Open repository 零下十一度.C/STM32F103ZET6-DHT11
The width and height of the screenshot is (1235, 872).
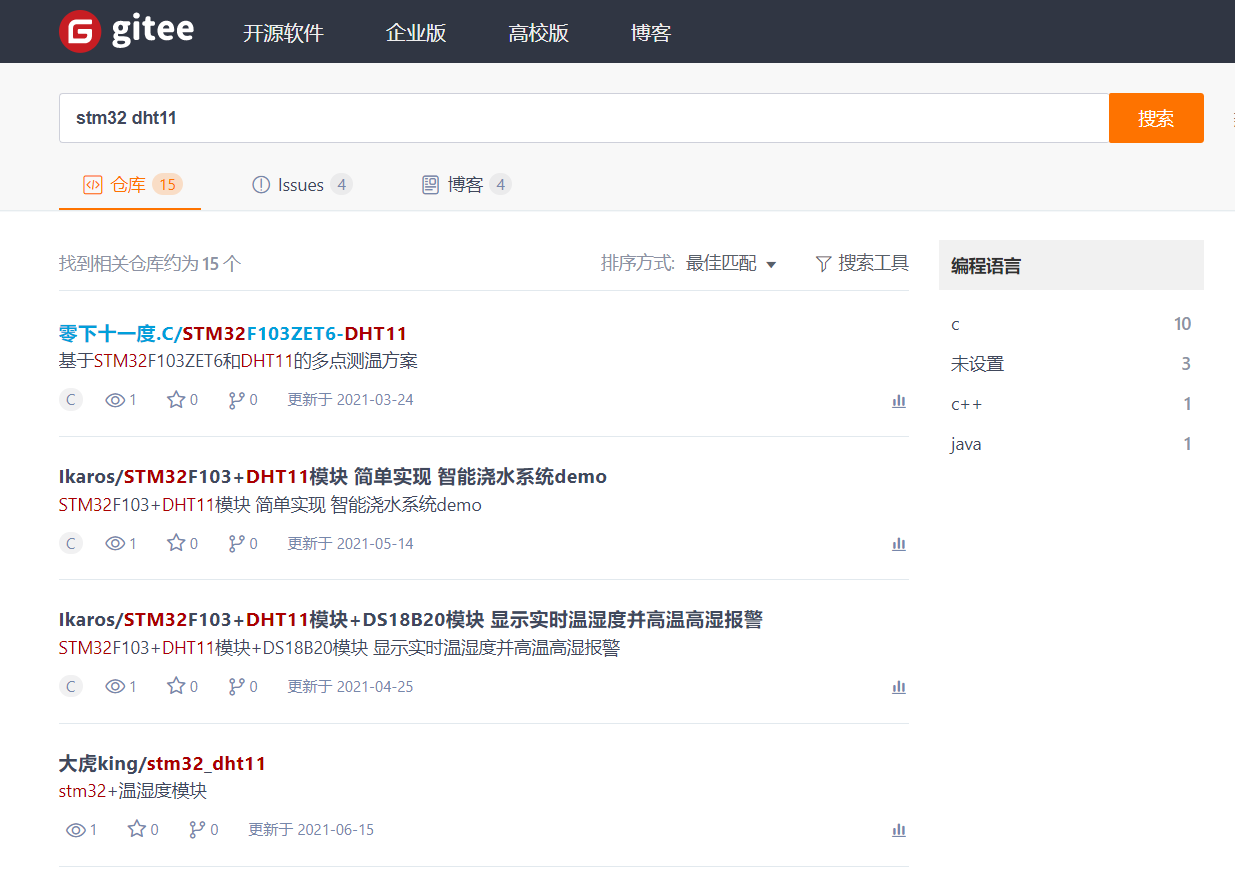[x=233, y=333]
